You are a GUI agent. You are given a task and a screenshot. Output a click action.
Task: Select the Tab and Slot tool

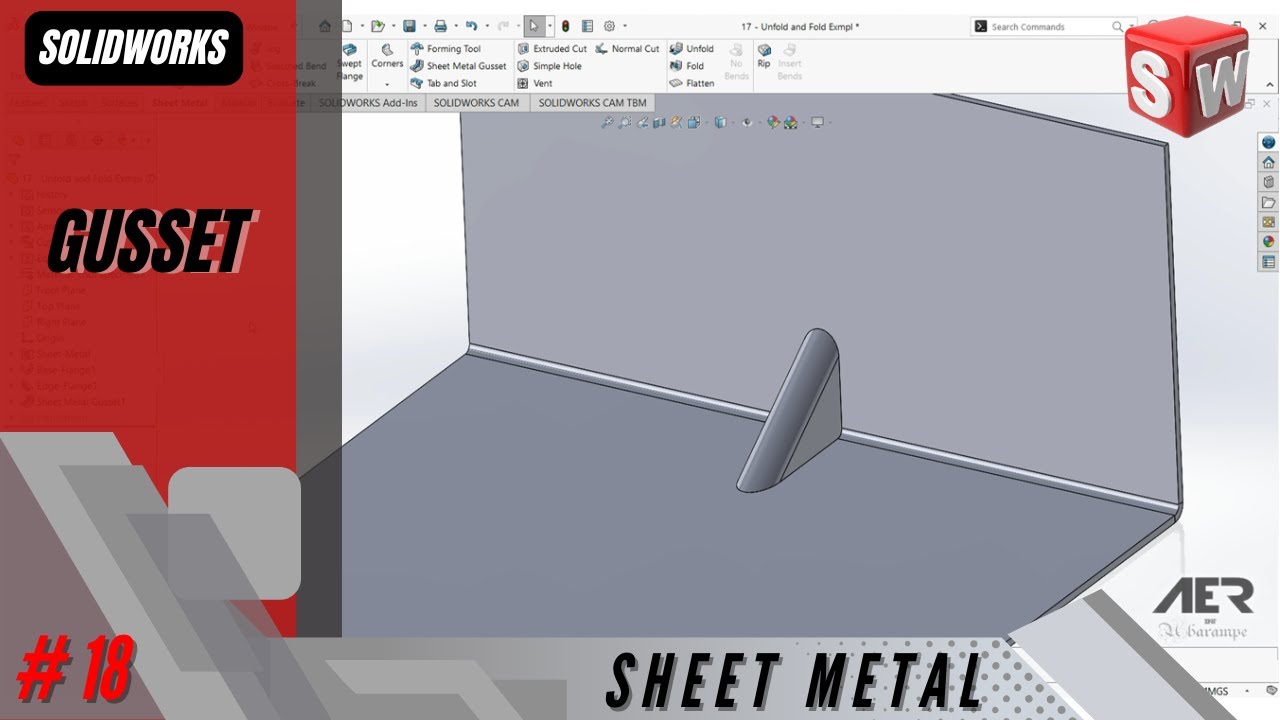pyautogui.click(x=443, y=83)
